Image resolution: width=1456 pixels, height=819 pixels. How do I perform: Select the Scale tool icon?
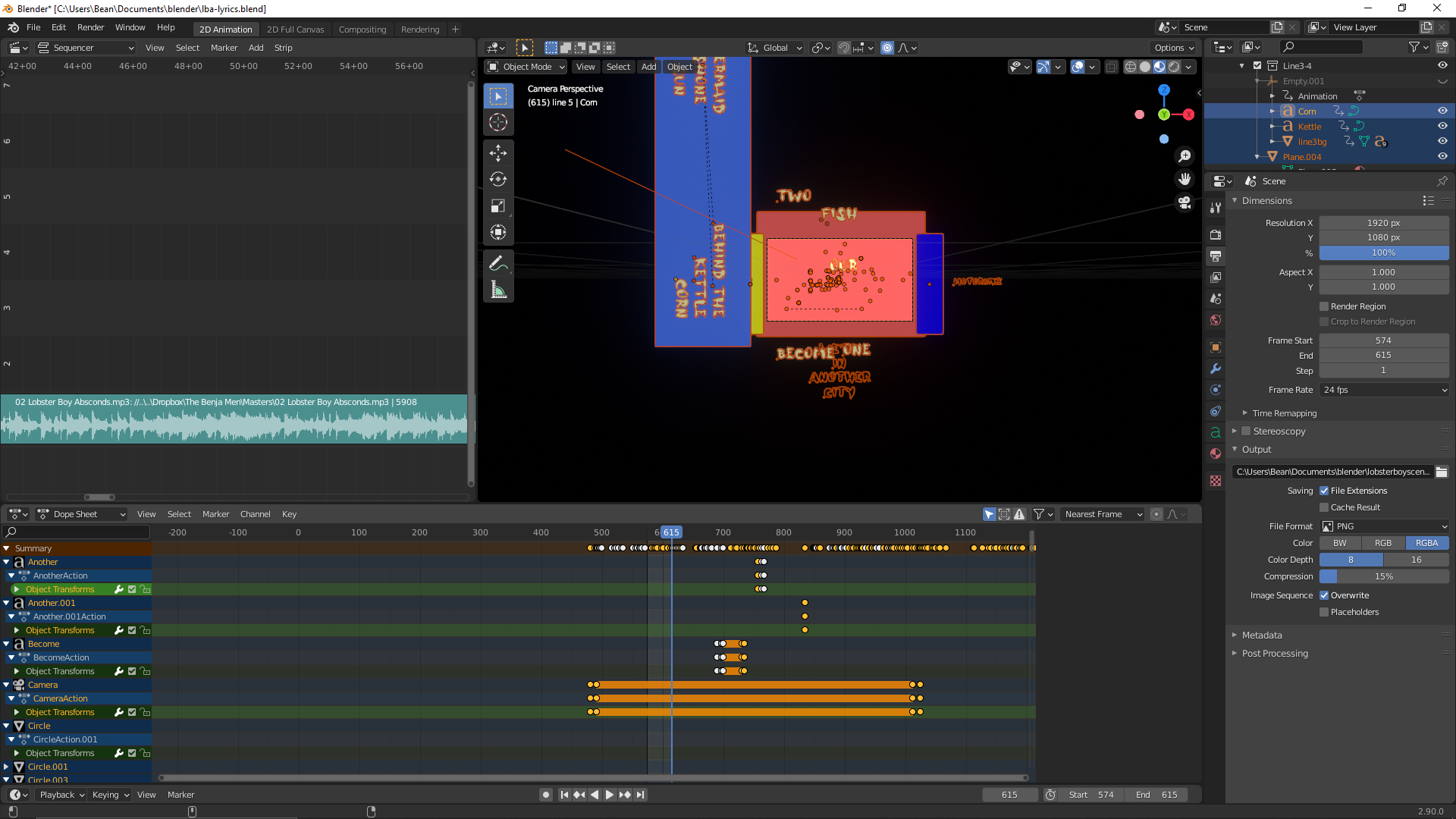[x=498, y=206]
